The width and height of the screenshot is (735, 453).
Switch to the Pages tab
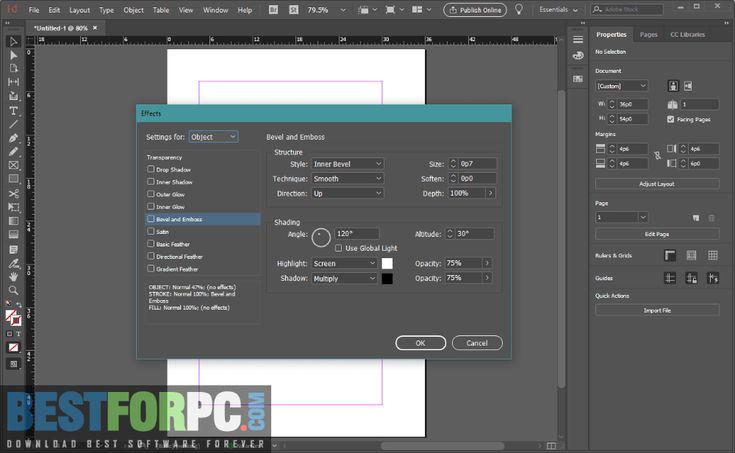(648, 35)
